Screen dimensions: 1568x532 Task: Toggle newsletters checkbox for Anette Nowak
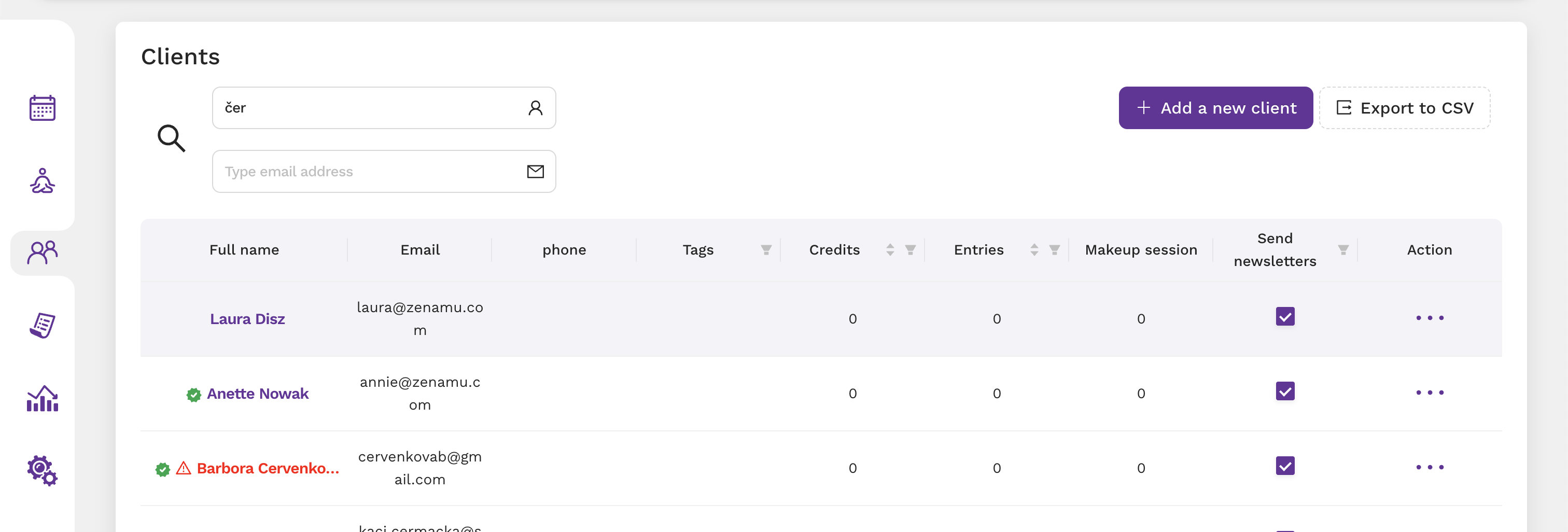[1285, 391]
